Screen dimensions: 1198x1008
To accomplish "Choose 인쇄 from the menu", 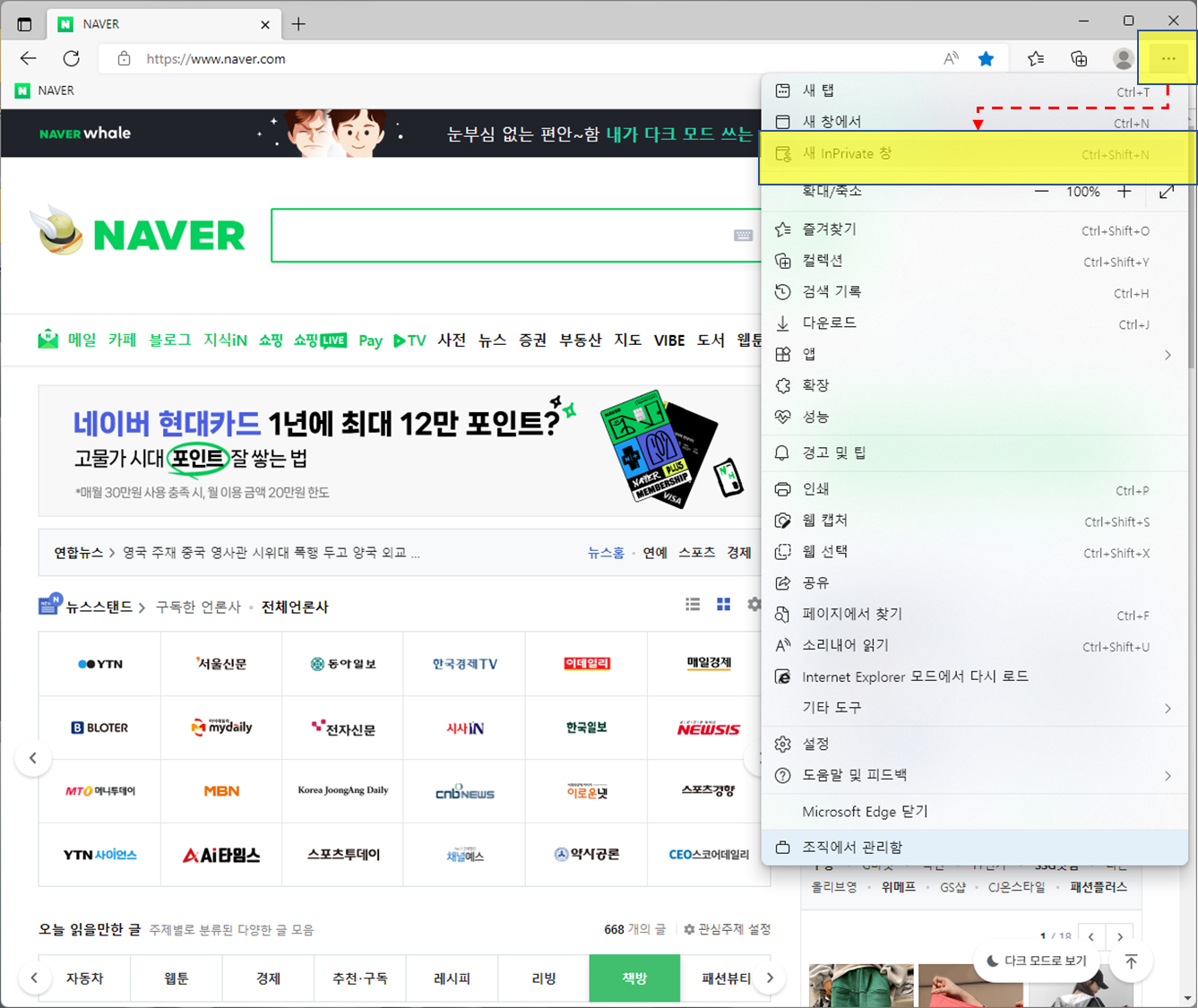I will 975,489.
